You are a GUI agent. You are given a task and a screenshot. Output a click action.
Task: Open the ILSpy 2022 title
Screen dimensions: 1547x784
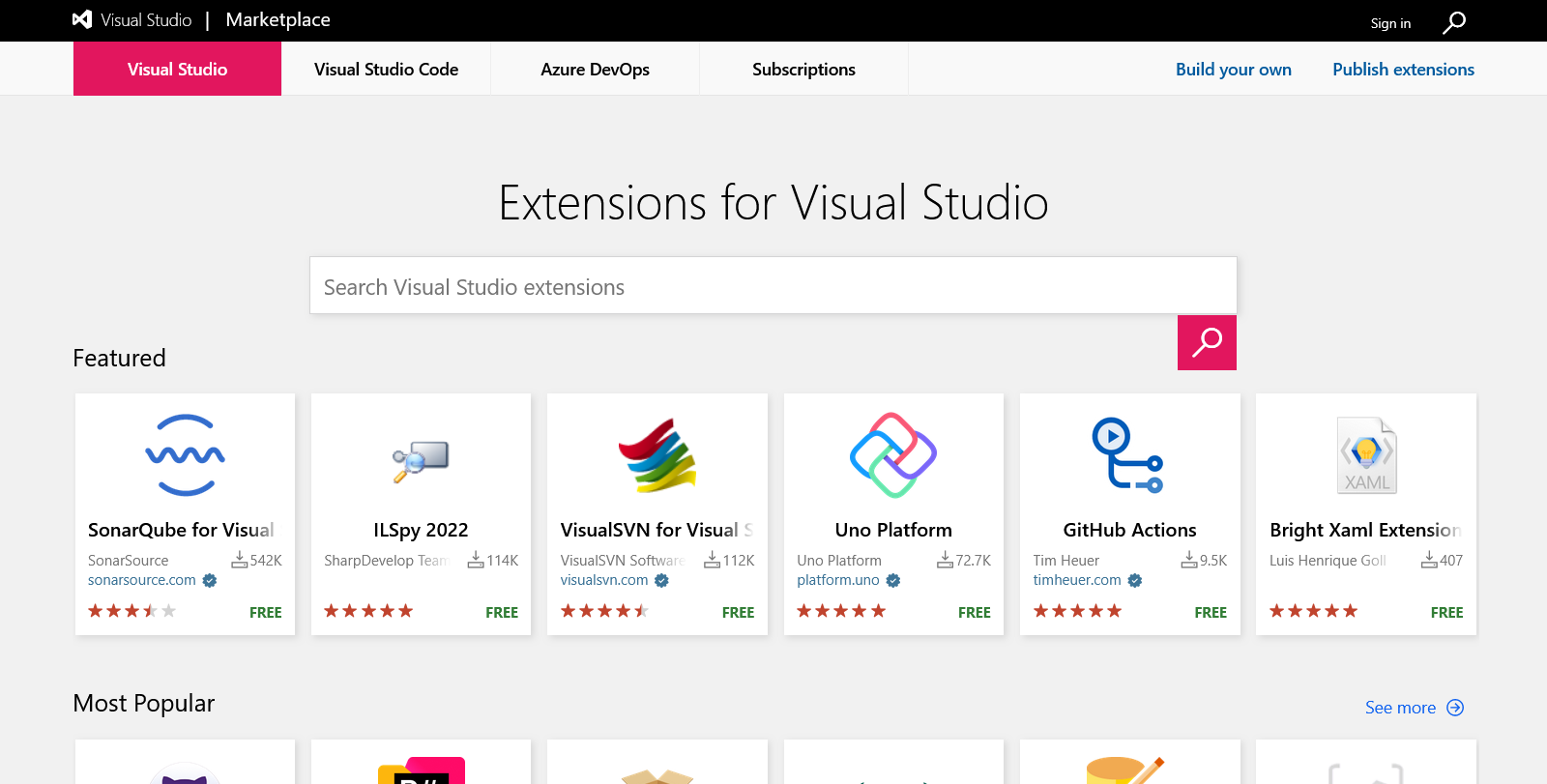tap(421, 530)
